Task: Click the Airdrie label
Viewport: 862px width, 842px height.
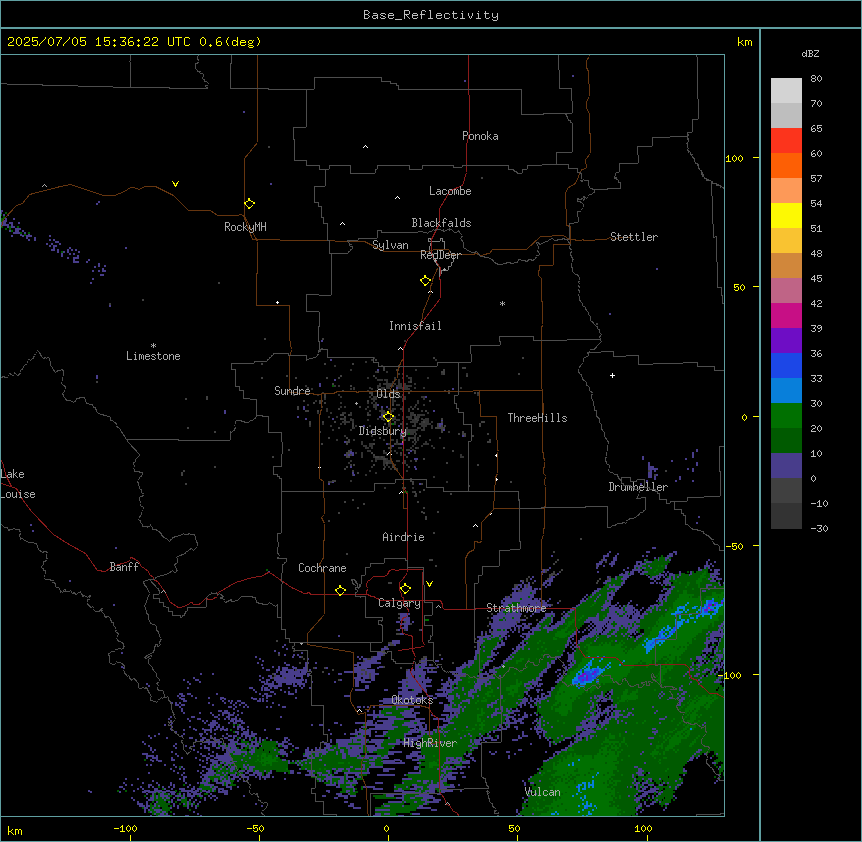Action: pyautogui.click(x=403, y=537)
